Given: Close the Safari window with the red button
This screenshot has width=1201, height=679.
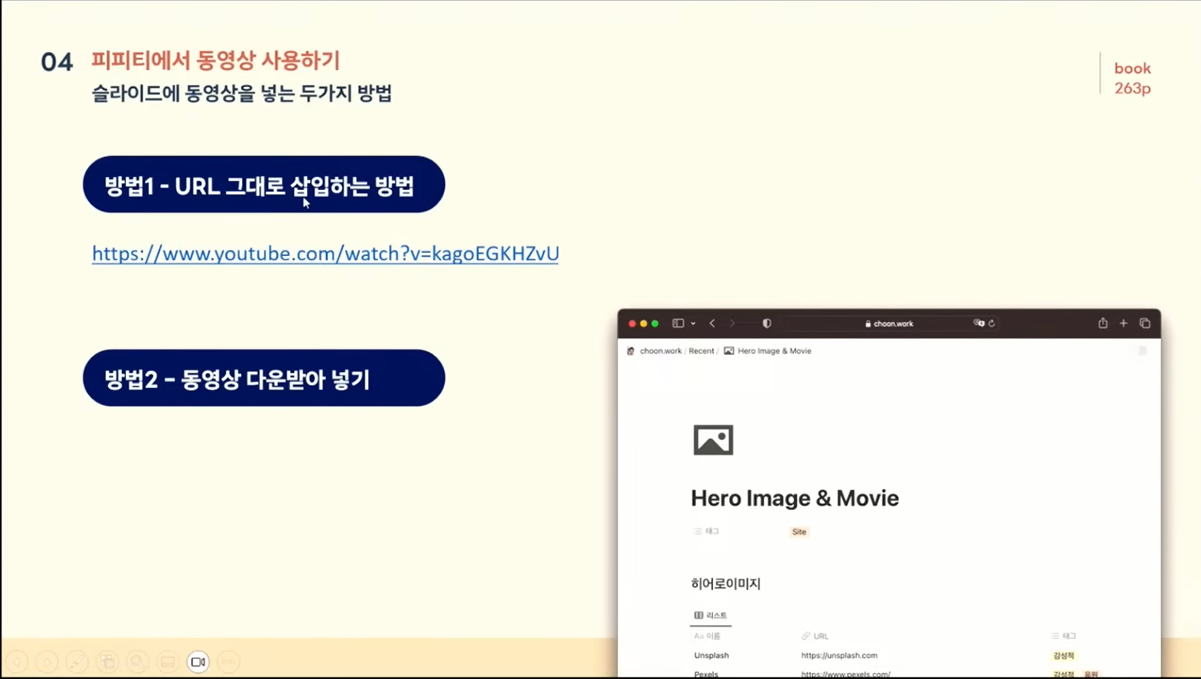Looking at the screenshot, I should (632, 323).
